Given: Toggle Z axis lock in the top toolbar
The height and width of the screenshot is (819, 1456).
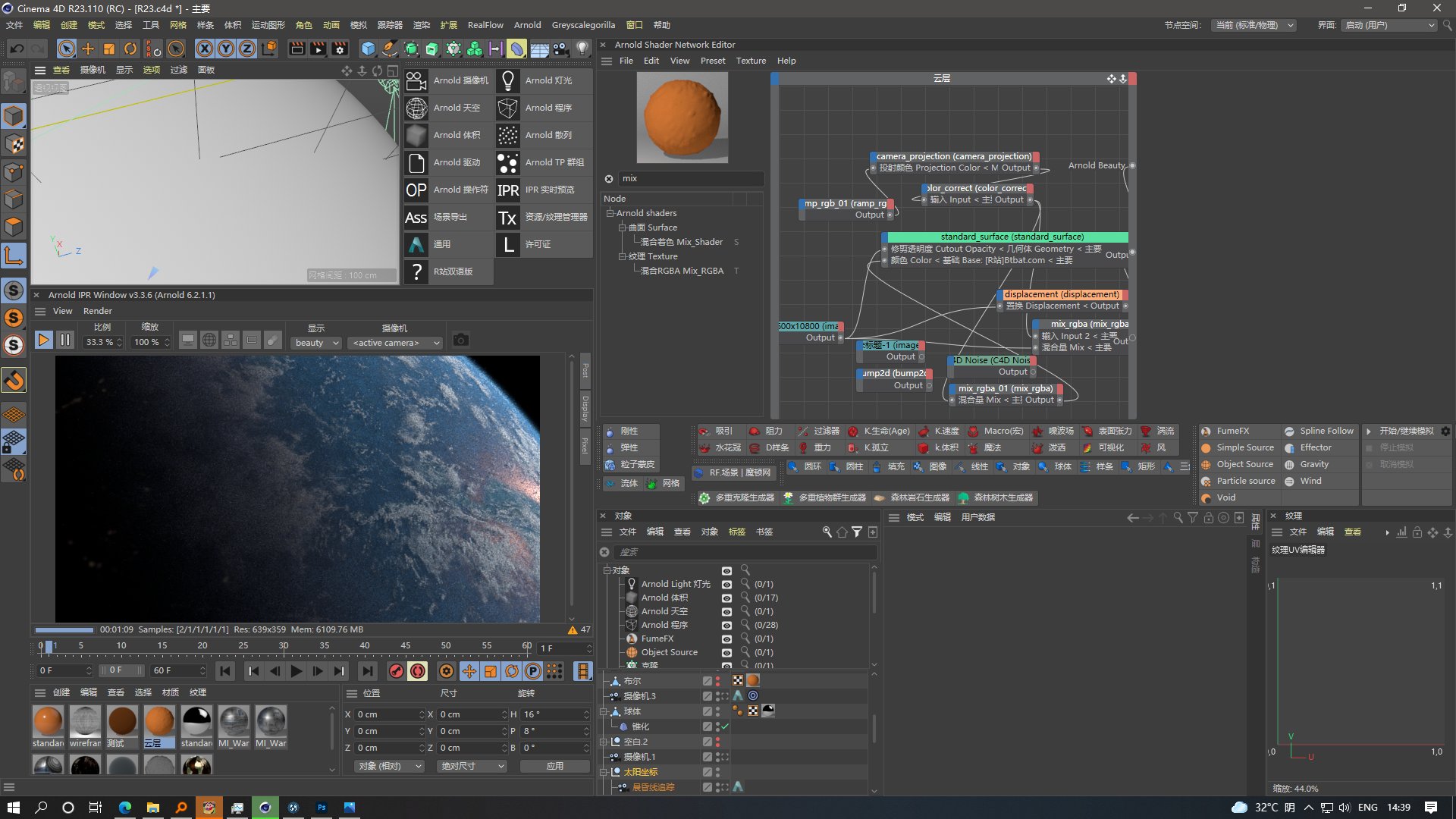Looking at the screenshot, I should 247,49.
